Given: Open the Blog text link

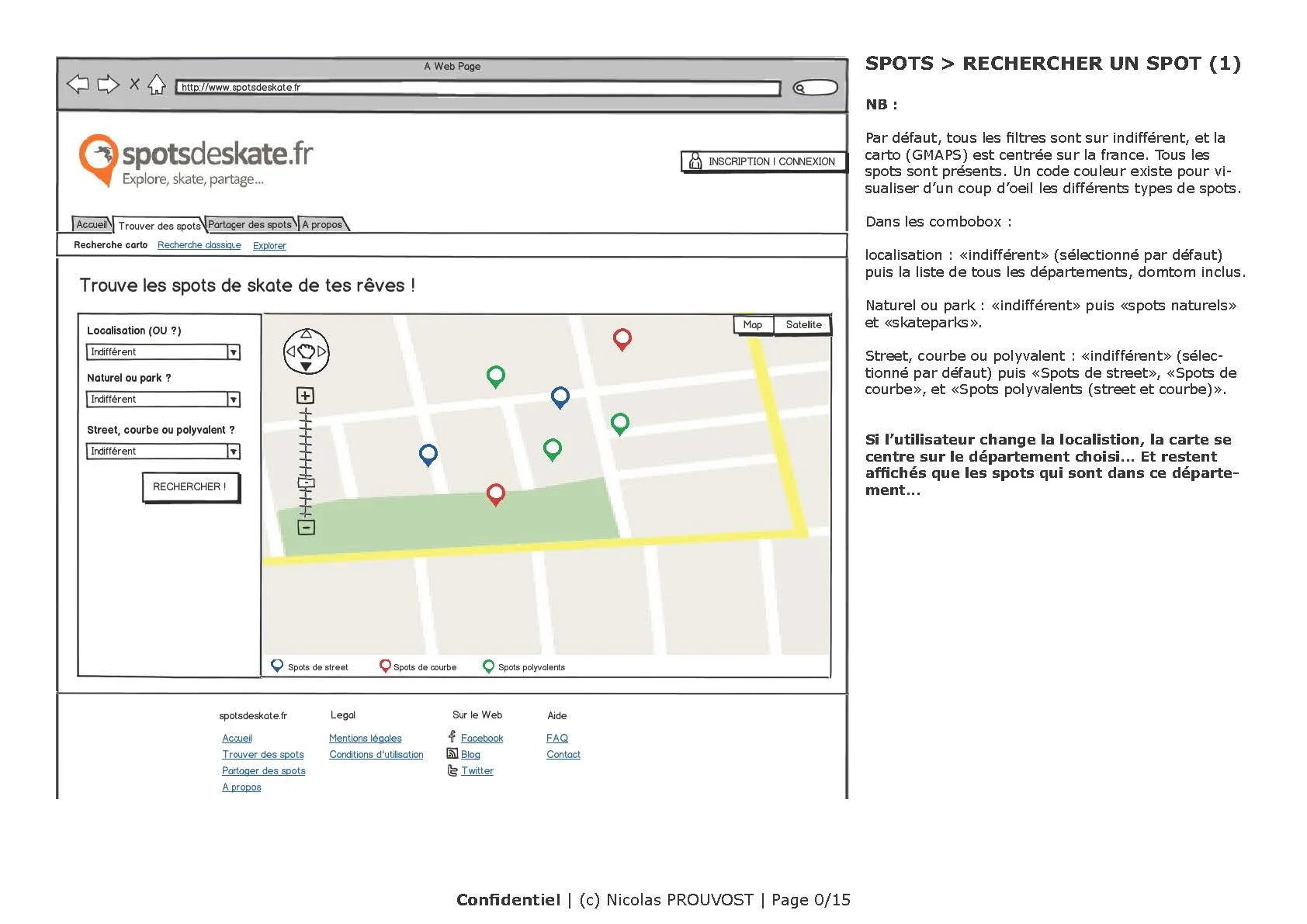Looking at the screenshot, I should (470, 755).
